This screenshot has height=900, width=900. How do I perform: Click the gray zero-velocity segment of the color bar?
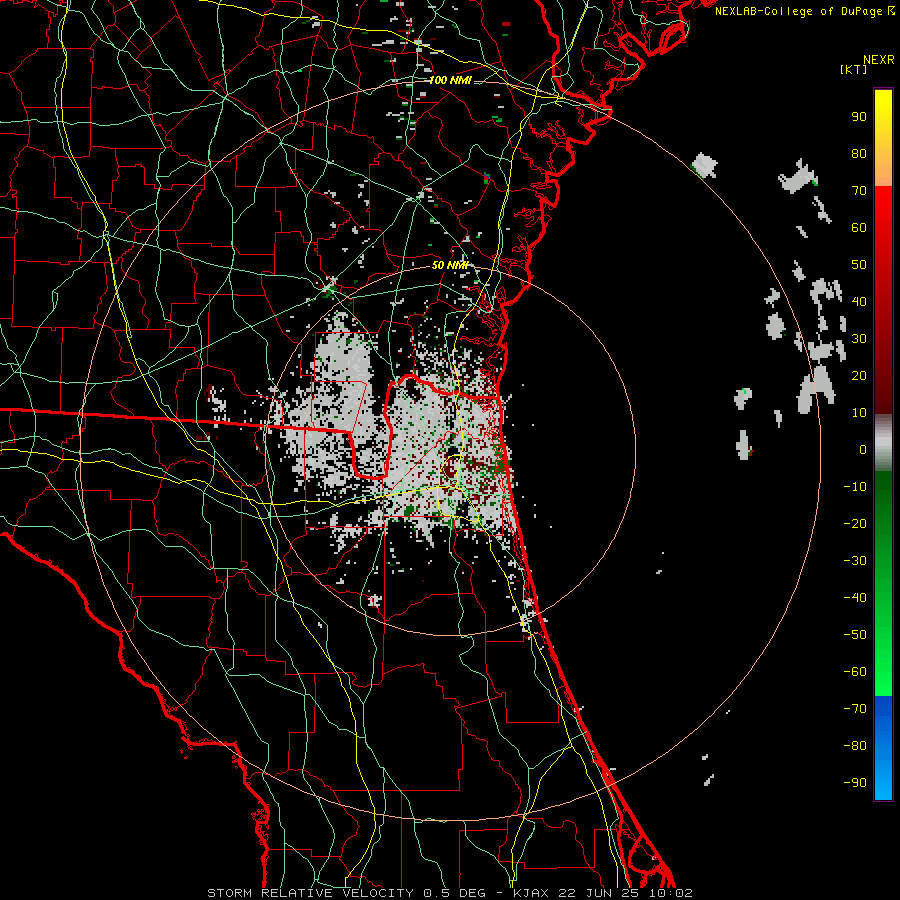point(883,443)
